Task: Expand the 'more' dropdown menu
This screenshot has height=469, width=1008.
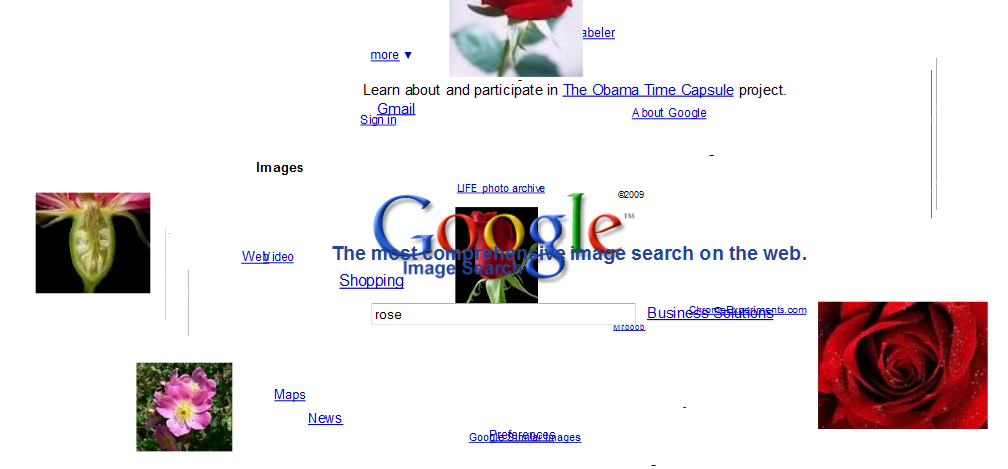Action: click(391, 55)
